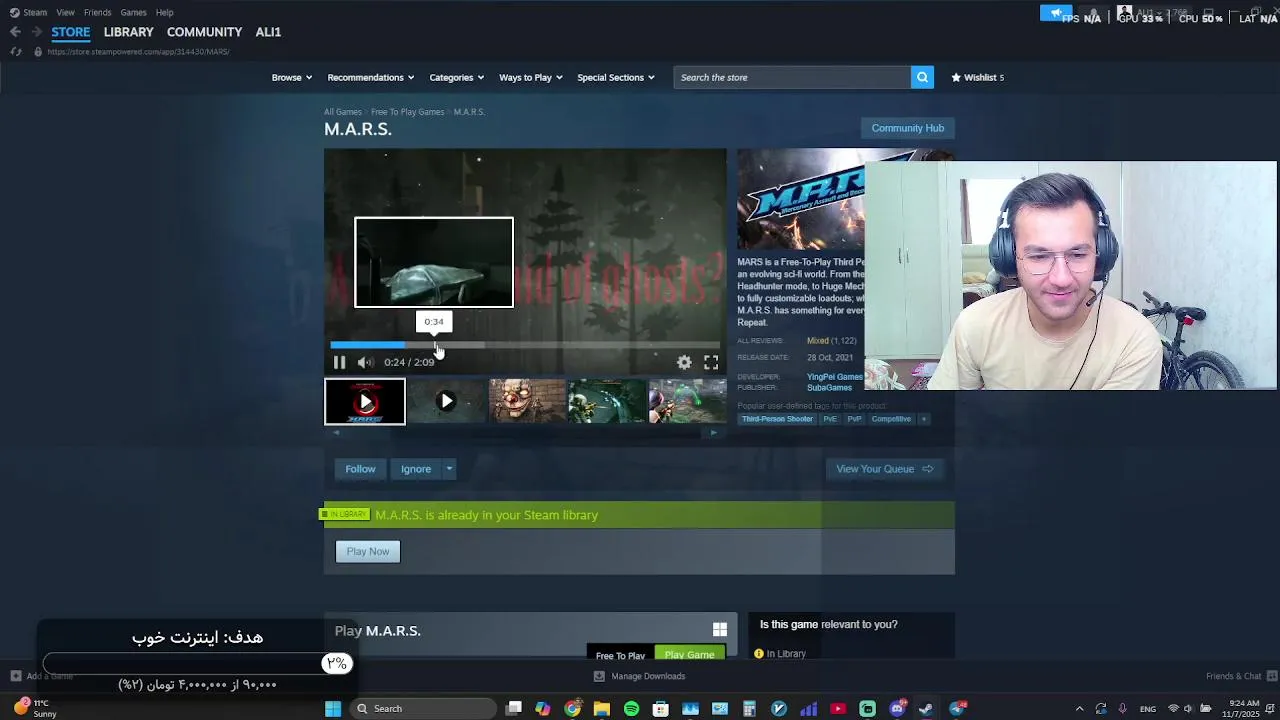Click Add a Game plus icon
1280x720 pixels.
point(15,676)
